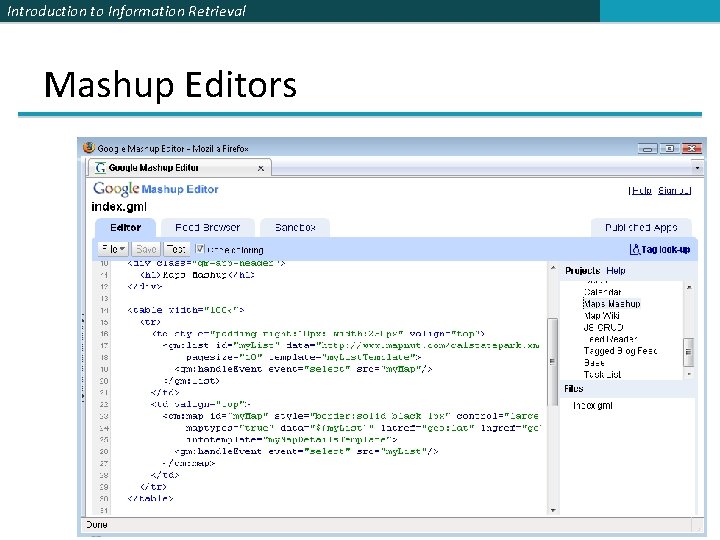The image size is (720, 540).
Task: Open the Help link at top right
Action: pyautogui.click(x=640, y=191)
